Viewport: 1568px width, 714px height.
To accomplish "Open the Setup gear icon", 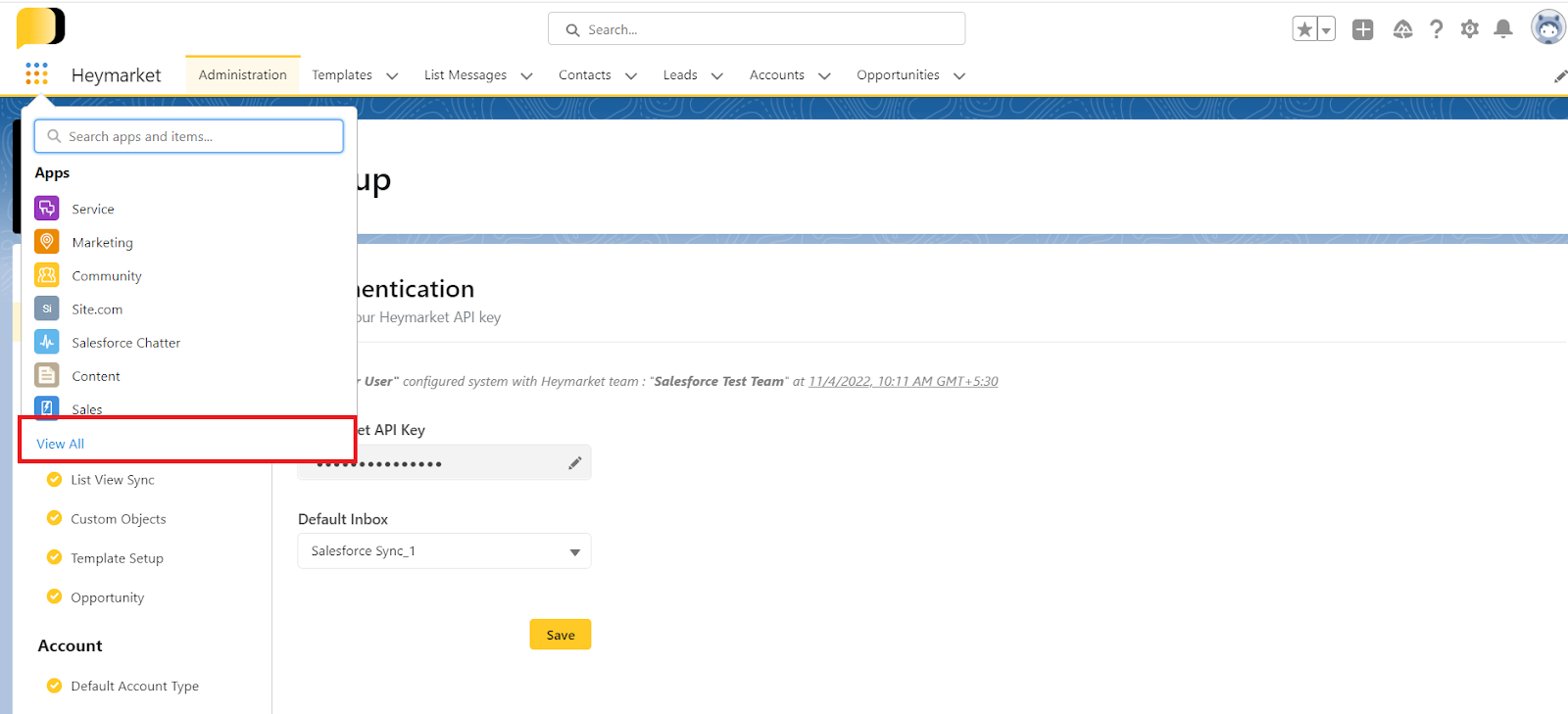I will 1469,29.
